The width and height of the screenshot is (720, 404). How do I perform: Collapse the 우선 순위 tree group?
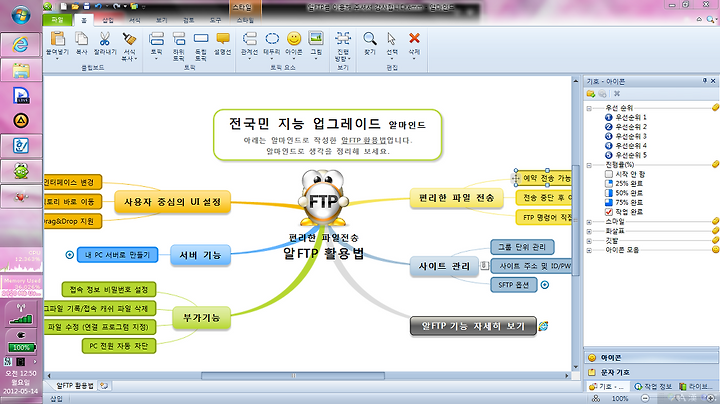click(589, 108)
